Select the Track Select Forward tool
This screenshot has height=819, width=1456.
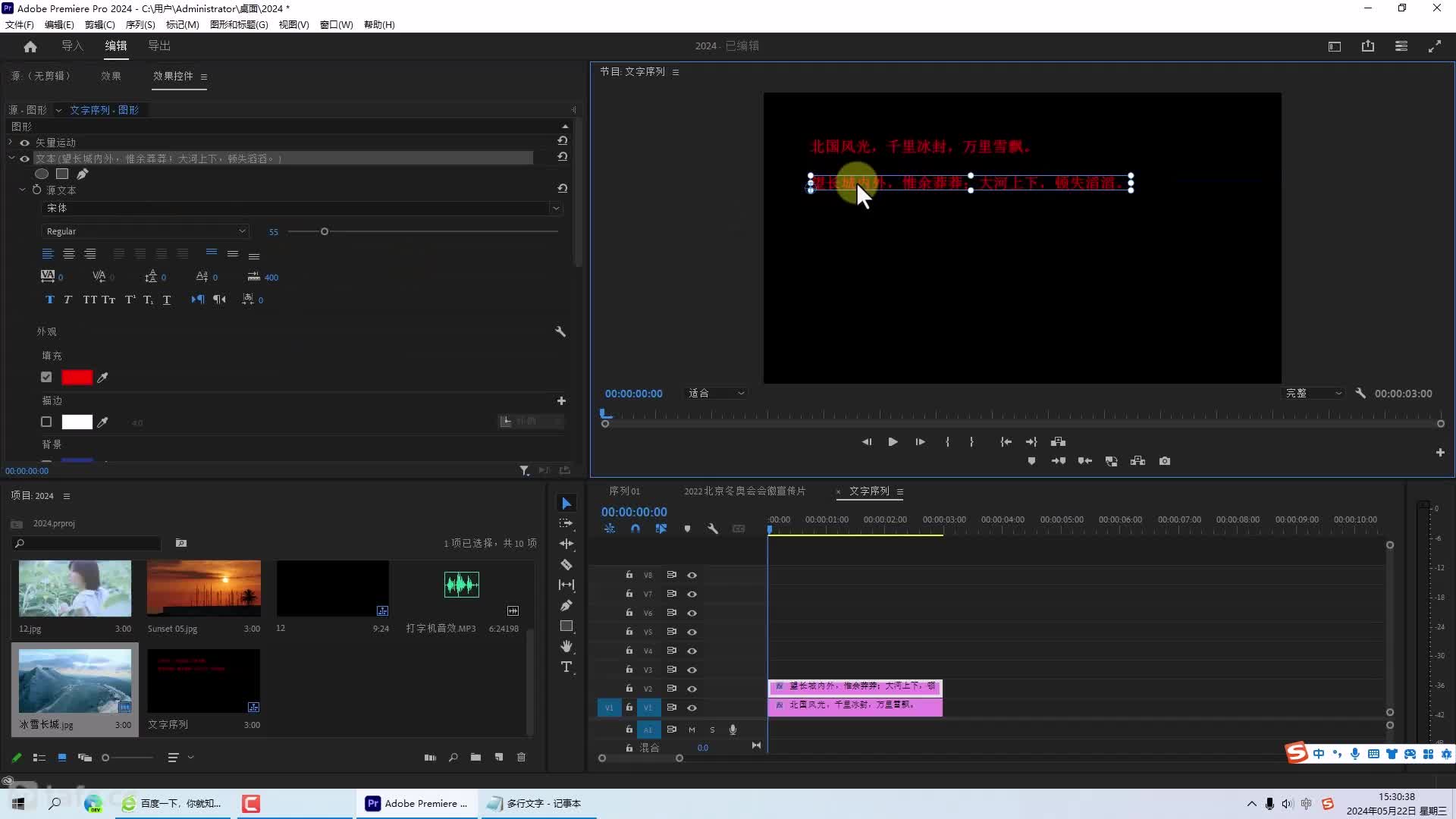pos(566,524)
